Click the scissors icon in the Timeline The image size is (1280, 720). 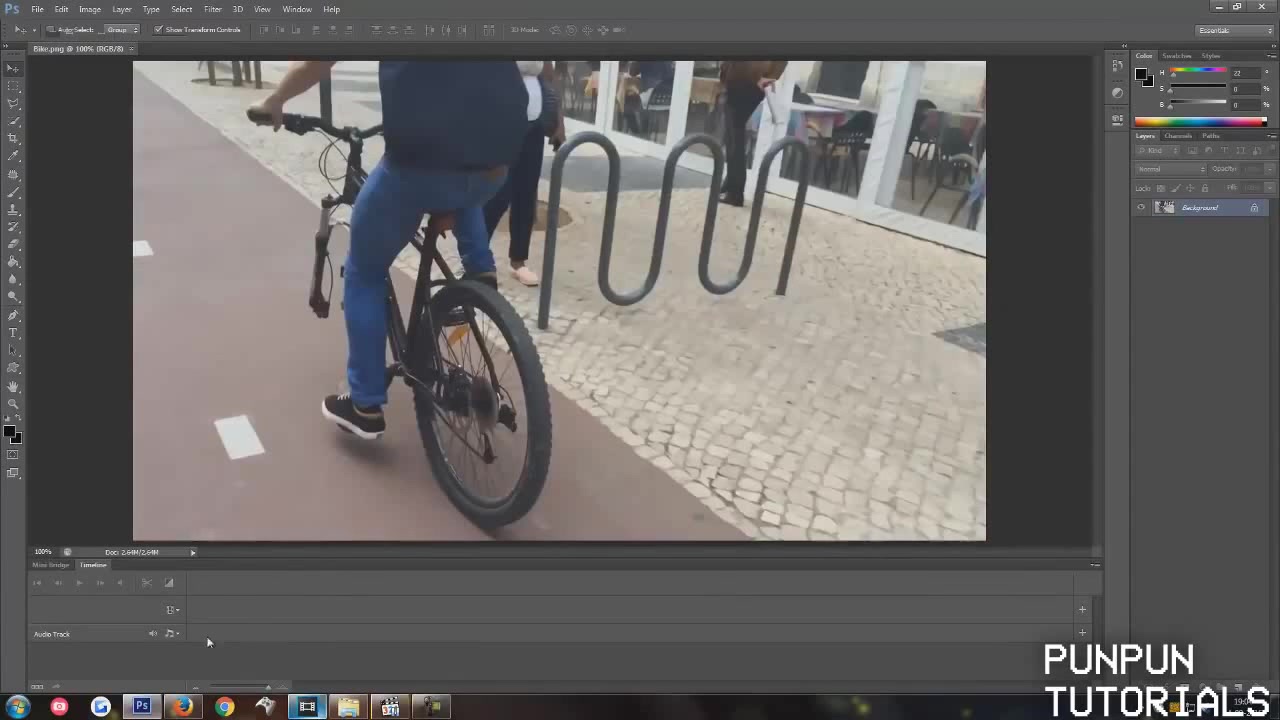(147, 583)
